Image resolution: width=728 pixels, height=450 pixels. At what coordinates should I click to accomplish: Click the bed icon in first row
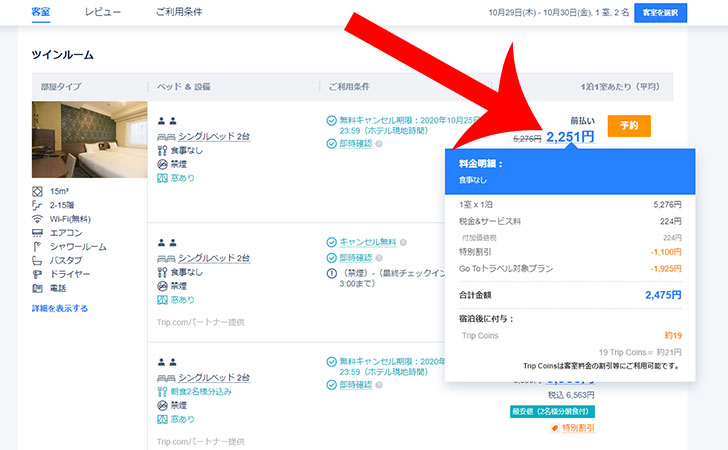pos(166,137)
